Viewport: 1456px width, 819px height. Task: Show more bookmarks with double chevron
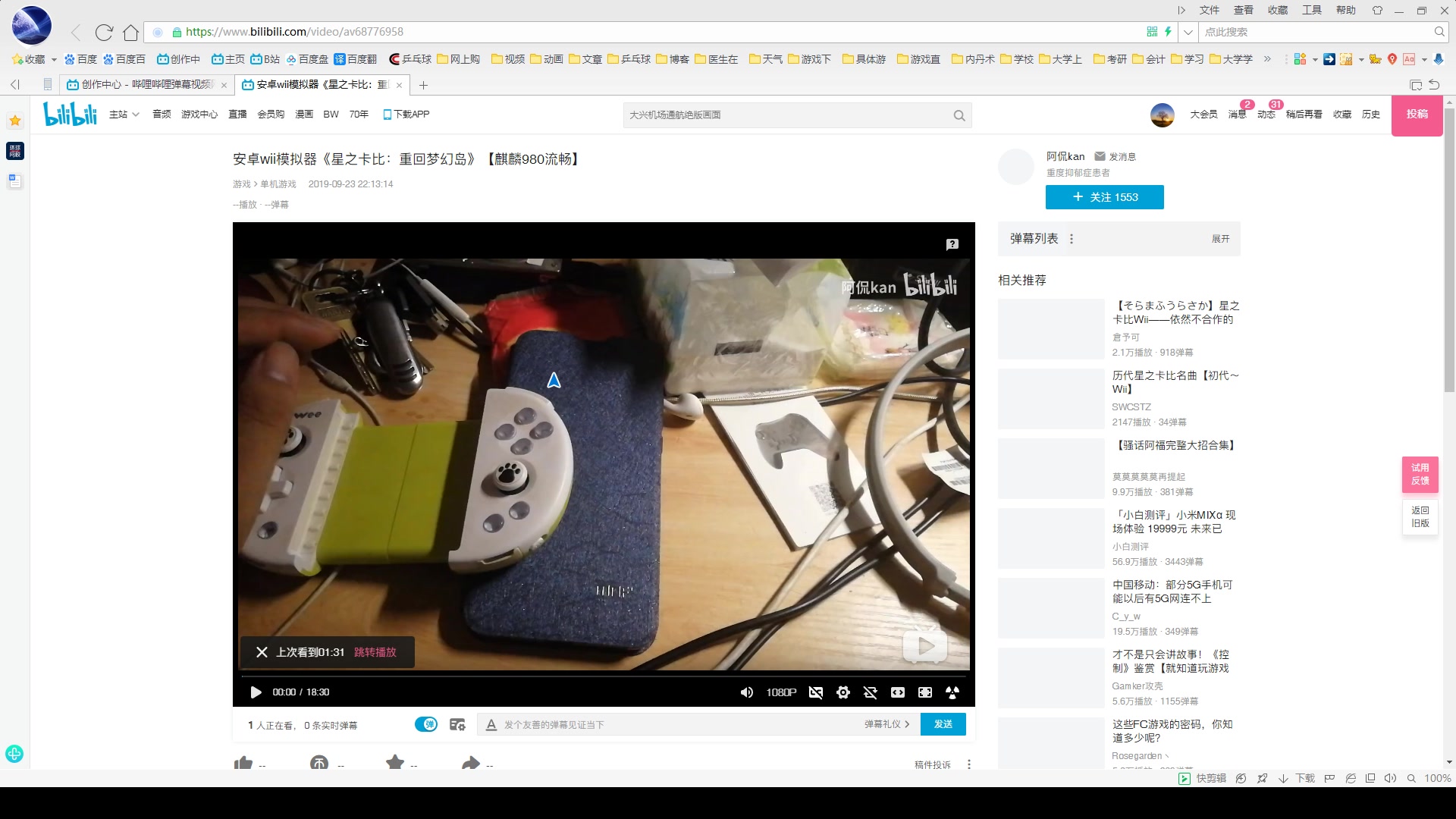click(1267, 59)
